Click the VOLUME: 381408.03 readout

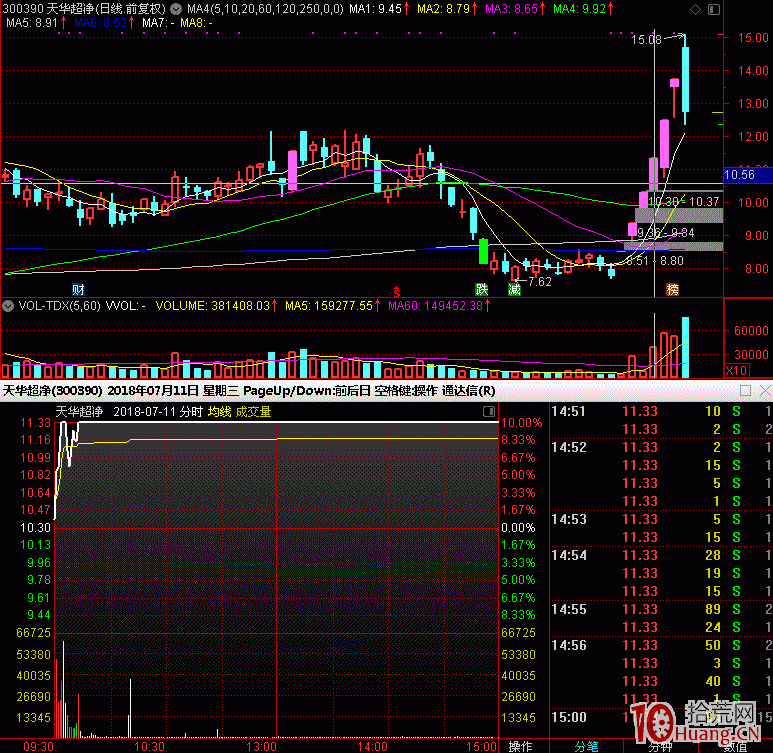click(216, 306)
